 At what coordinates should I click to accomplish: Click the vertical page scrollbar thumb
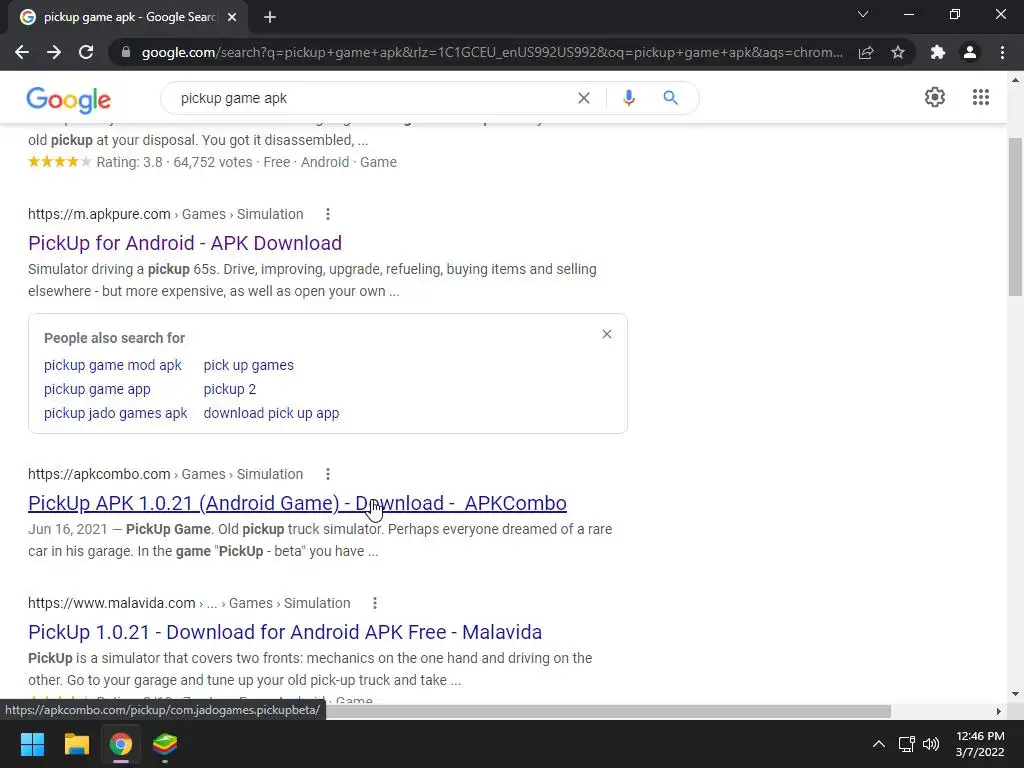(1015, 216)
